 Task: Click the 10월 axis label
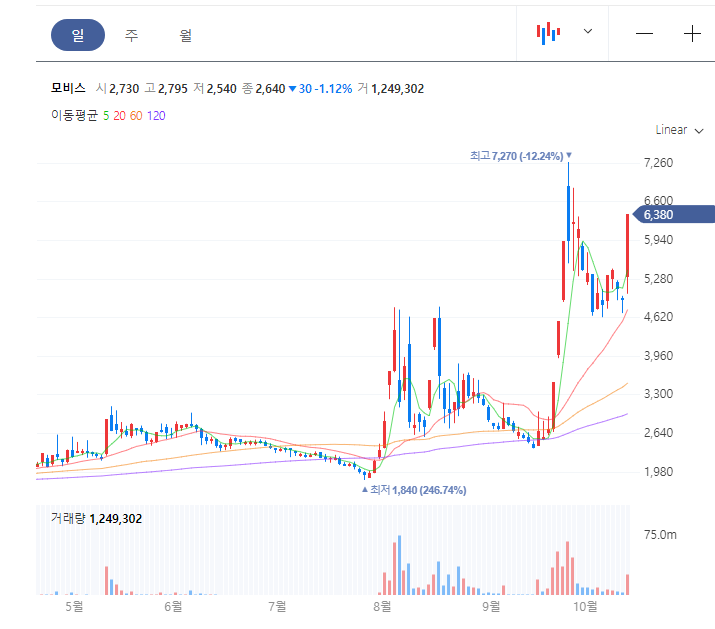tap(585, 607)
